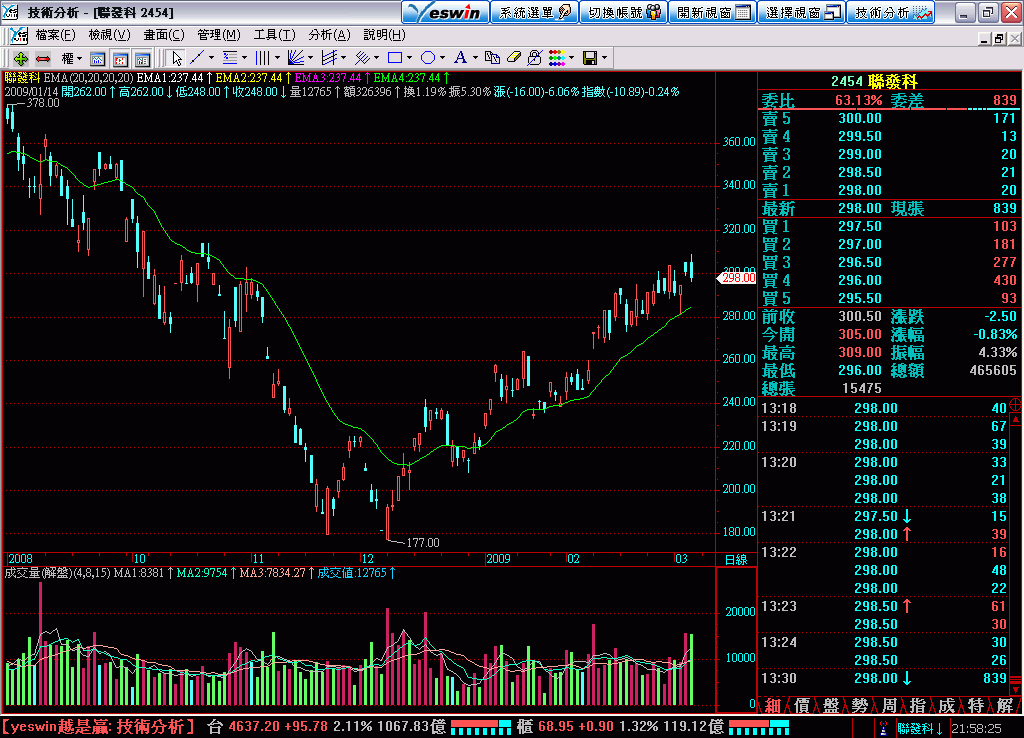Open the 分析(A) menu
1024x738 pixels.
[329, 35]
